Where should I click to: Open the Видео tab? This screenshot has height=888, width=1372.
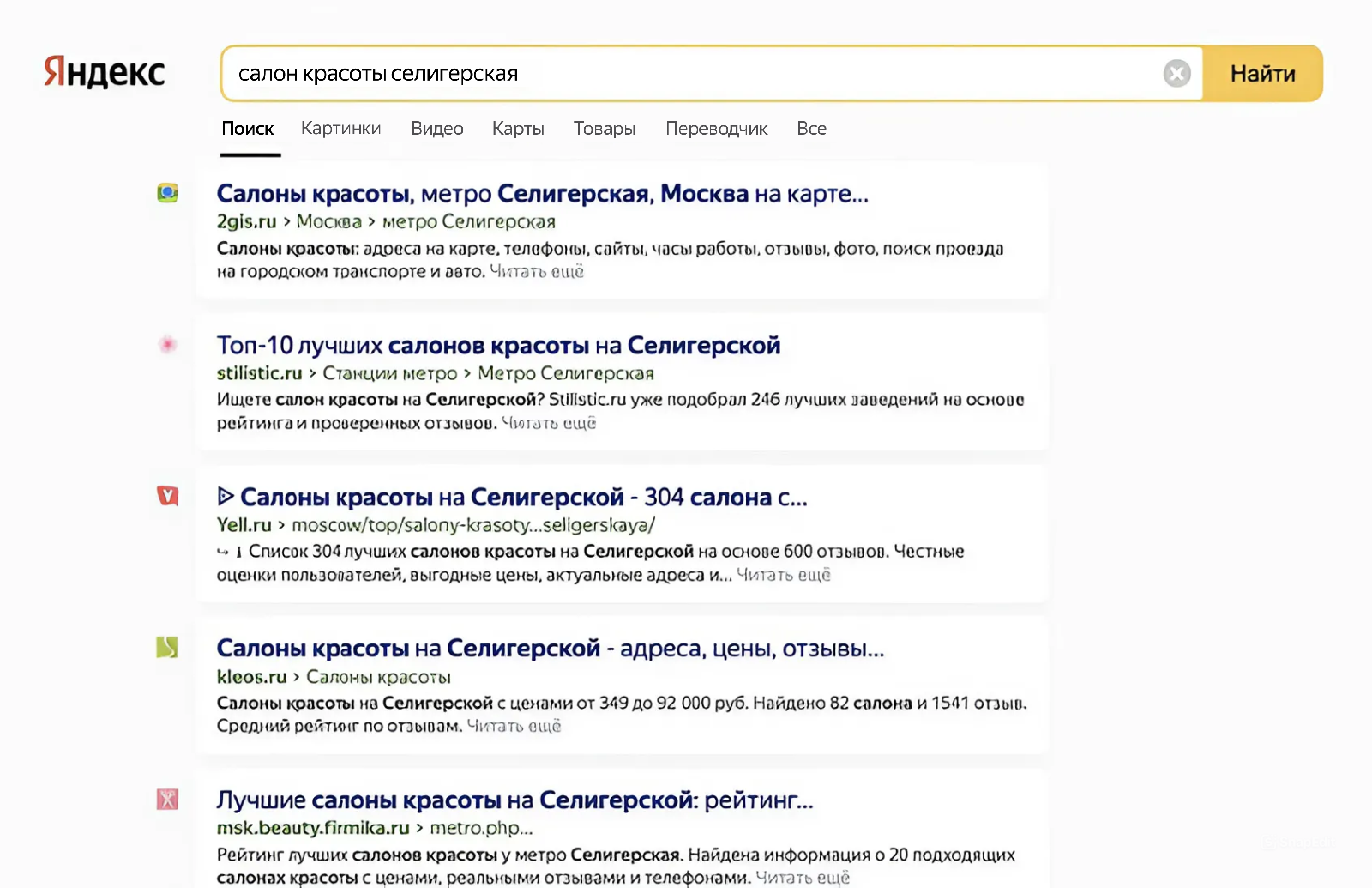(x=437, y=128)
